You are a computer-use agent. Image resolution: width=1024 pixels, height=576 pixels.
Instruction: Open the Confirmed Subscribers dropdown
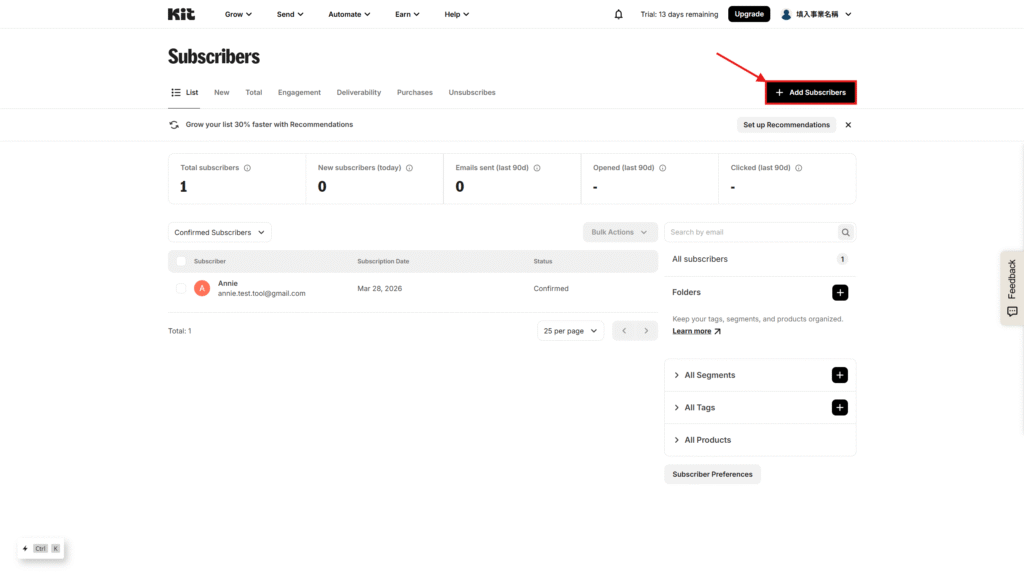coord(220,232)
